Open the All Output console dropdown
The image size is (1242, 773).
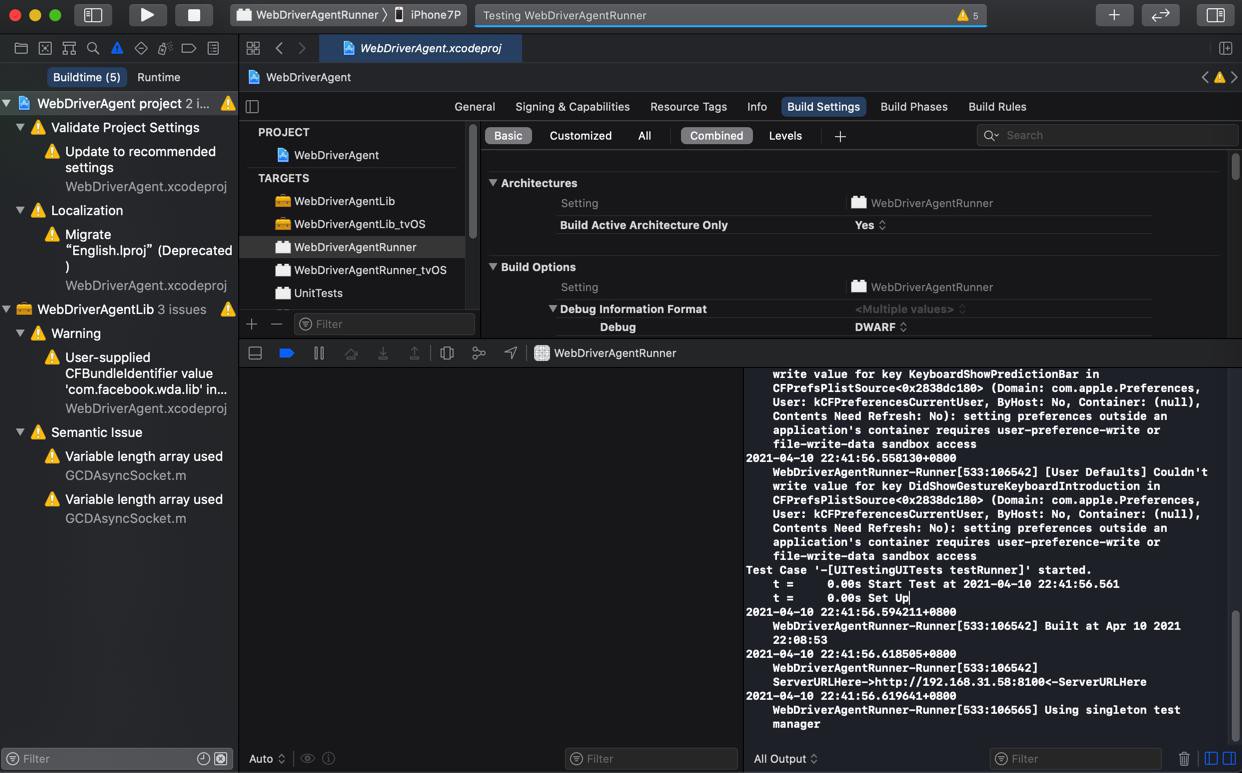point(786,759)
